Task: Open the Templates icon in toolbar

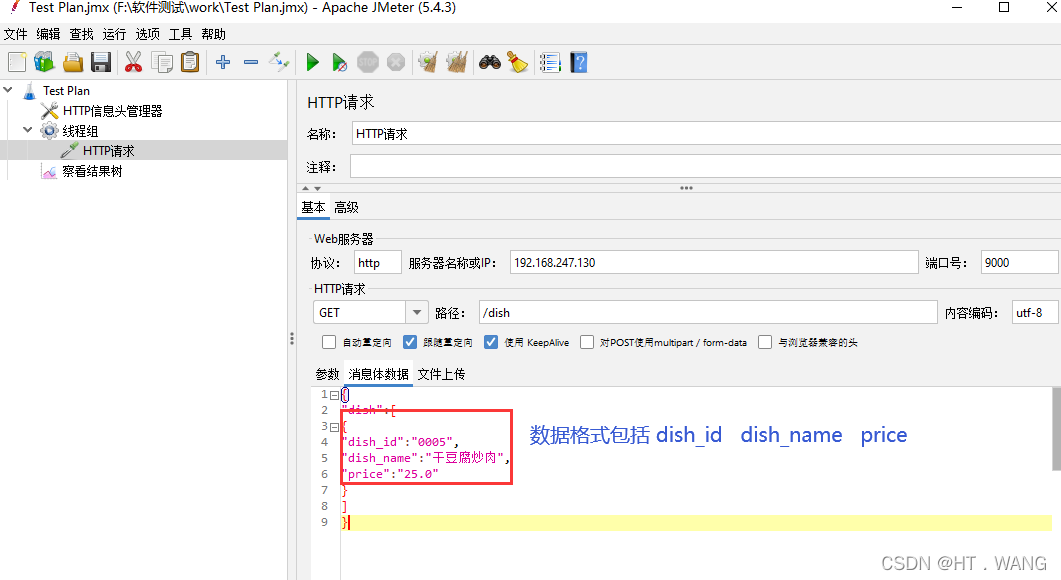Action: [x=45, y=62]
